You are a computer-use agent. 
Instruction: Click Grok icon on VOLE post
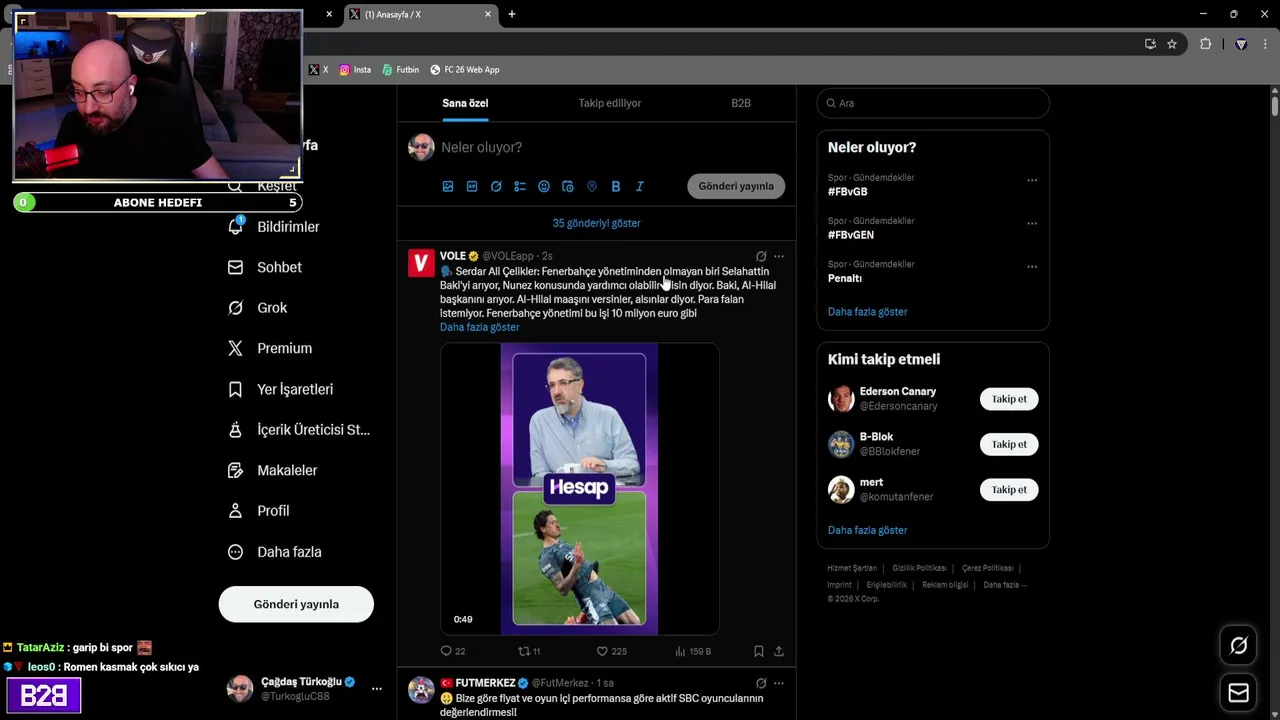pos(761,256)
